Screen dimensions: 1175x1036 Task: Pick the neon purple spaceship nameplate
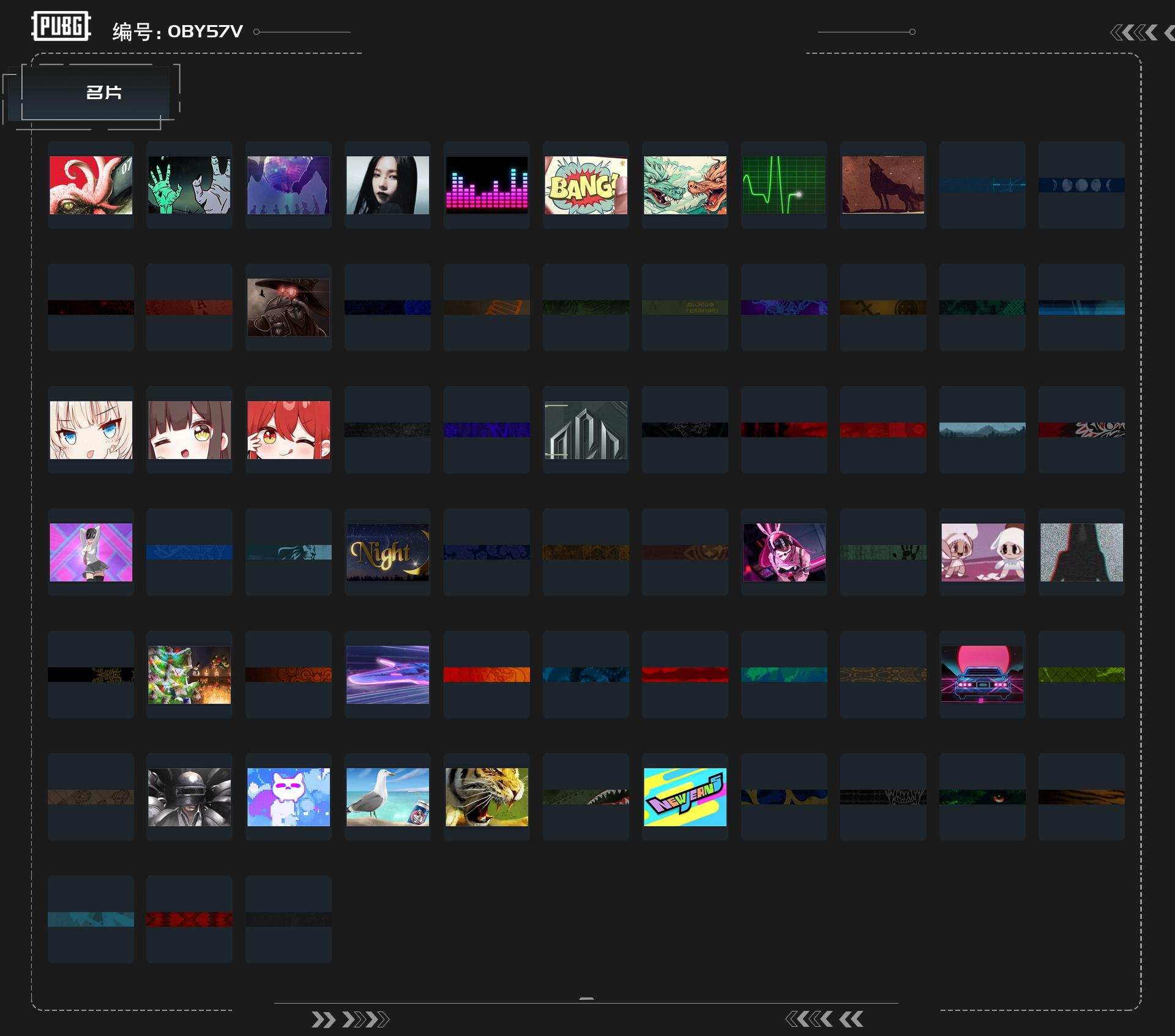pos(387,674)
